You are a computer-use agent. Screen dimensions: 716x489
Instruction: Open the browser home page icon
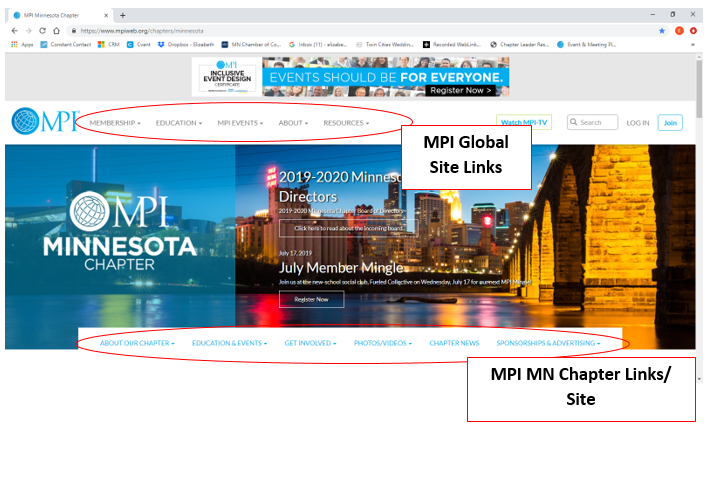coord(56,31)
